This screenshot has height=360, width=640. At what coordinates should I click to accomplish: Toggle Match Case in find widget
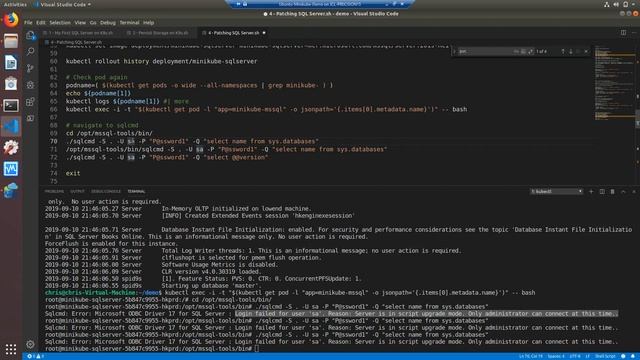pos(516,51)
